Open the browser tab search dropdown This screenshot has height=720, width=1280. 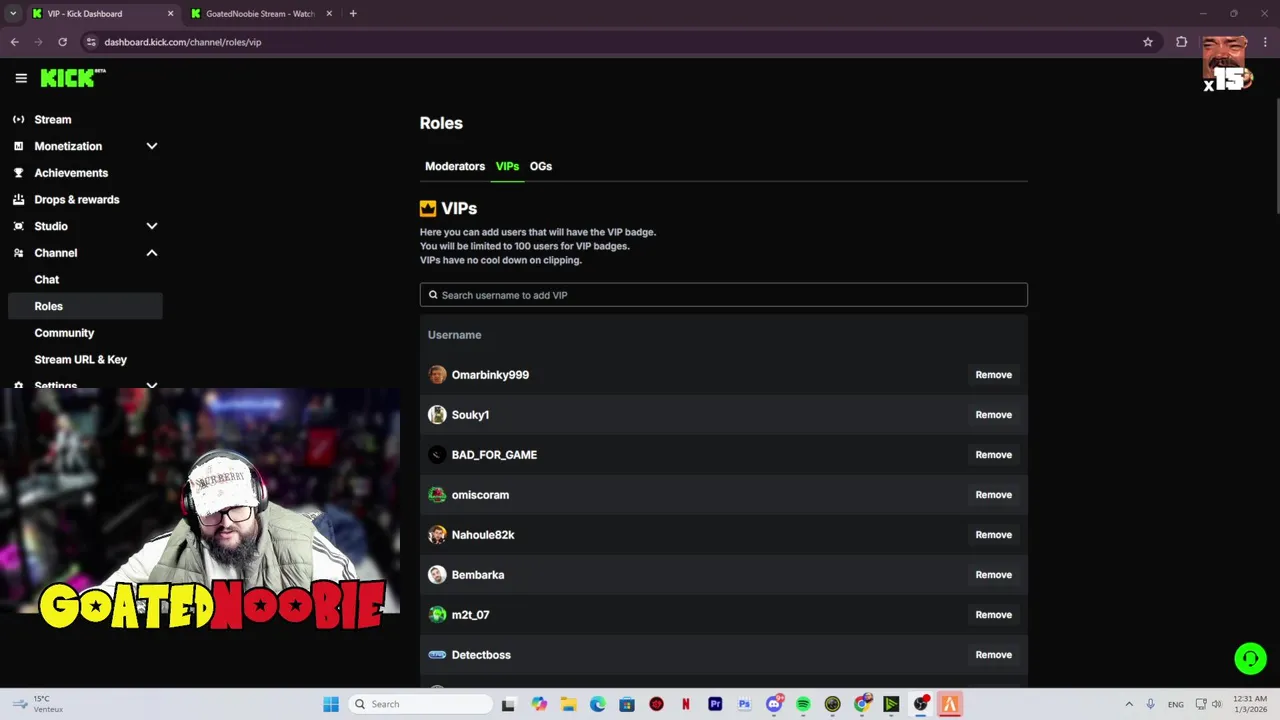tap(13, 14)
